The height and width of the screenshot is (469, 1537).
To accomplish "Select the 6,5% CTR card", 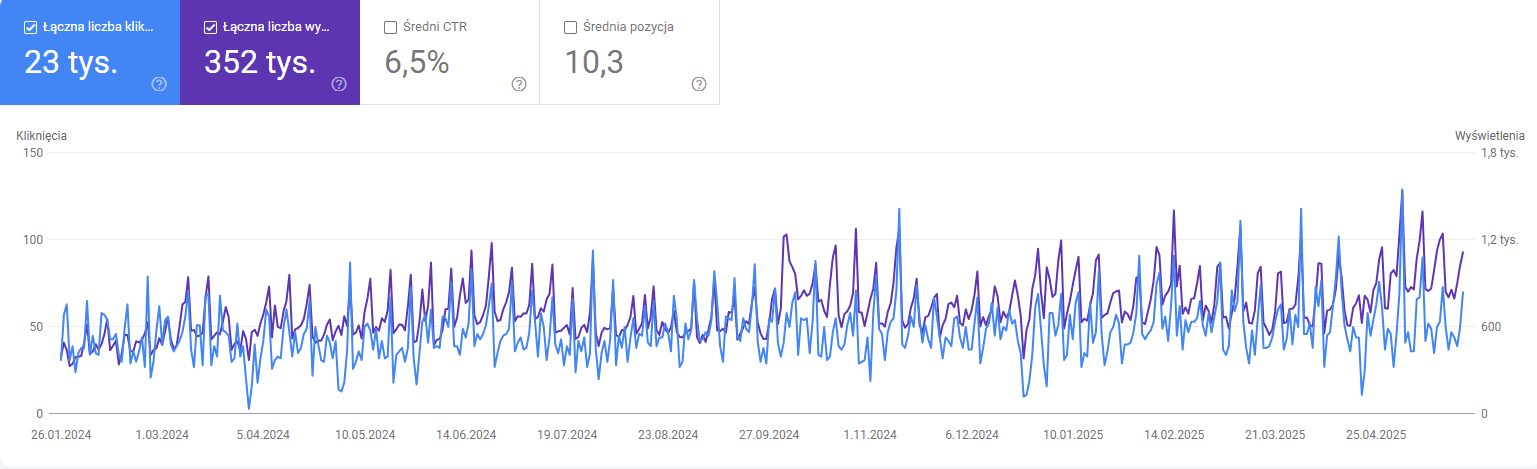I will (x=450, y=52).
